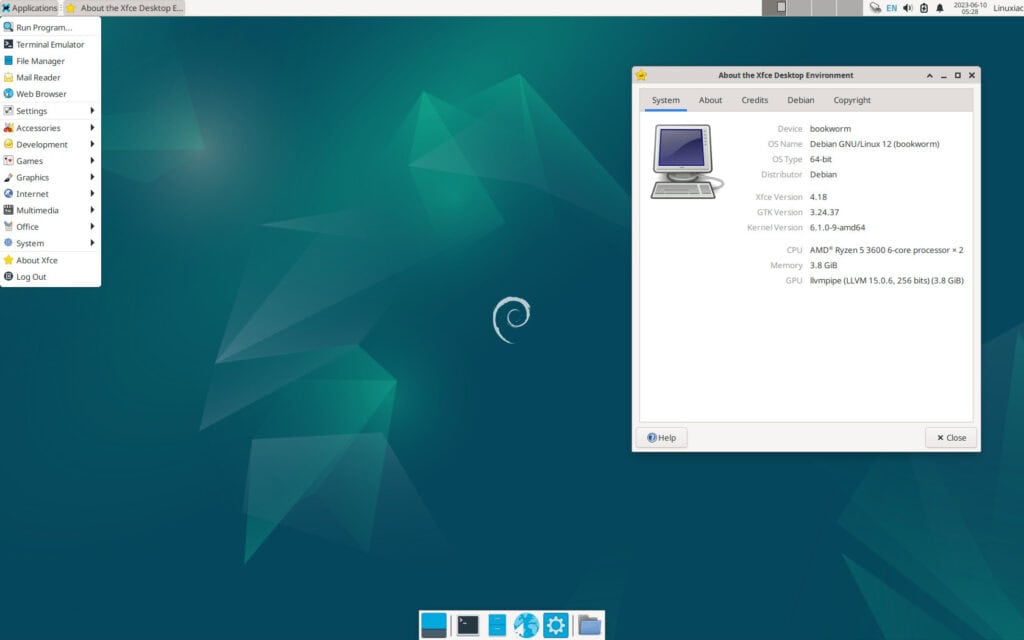Open the folder launcher at dock's right end
1024x640 pixels.
click(x=587, y=623)
